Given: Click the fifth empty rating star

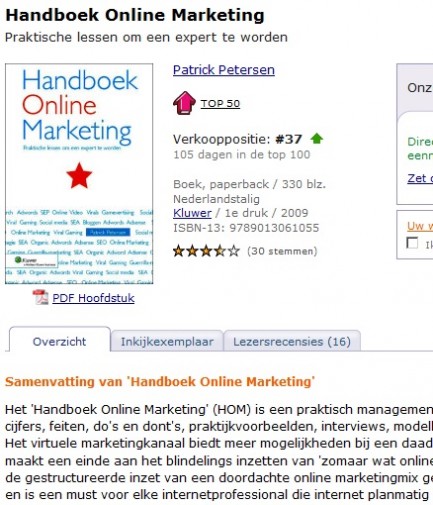Looking at the screenshot, I should click(x=234, y=251).
